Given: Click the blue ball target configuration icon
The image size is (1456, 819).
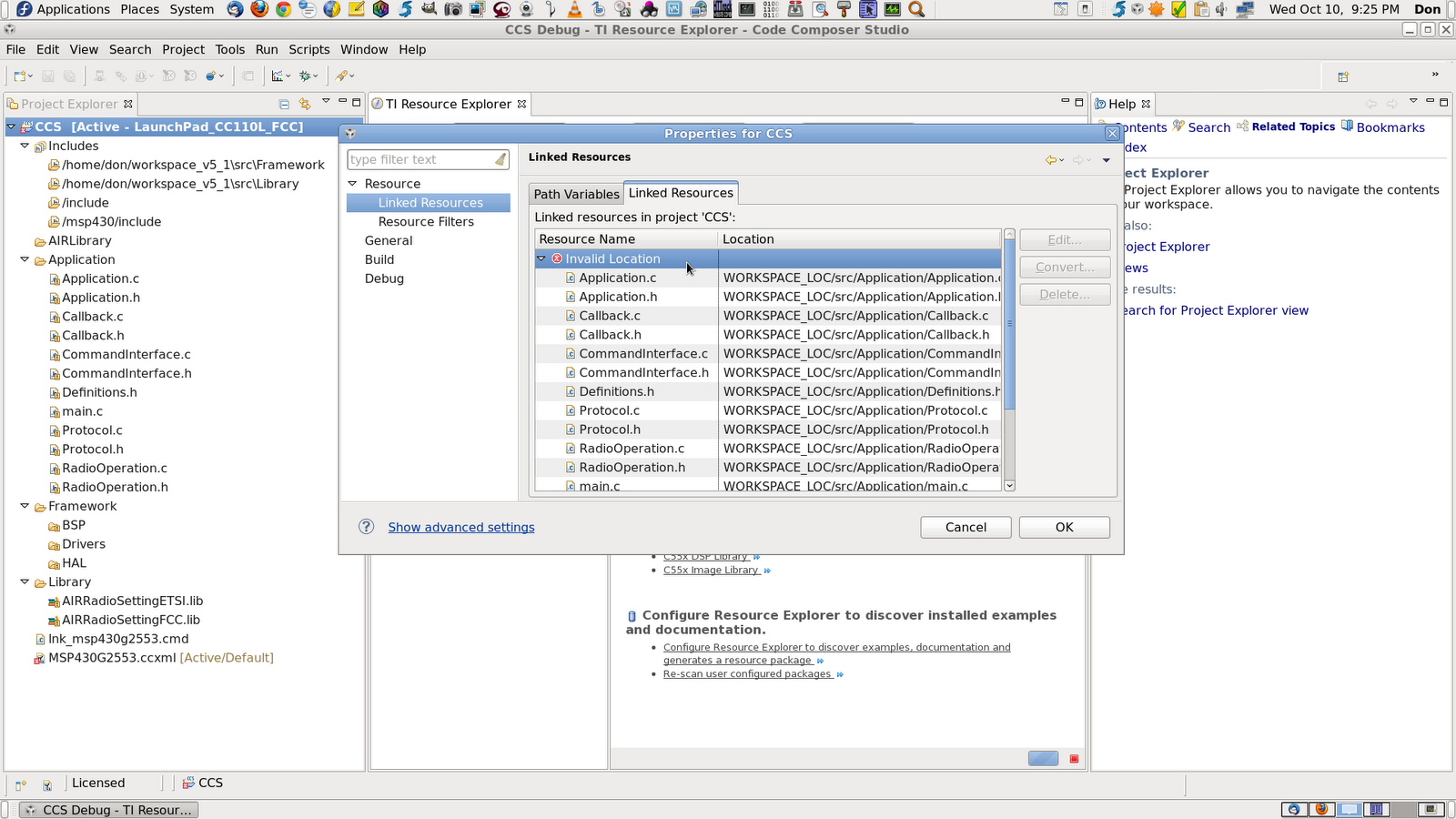Looking at the screenshot, I should [211, 76].
